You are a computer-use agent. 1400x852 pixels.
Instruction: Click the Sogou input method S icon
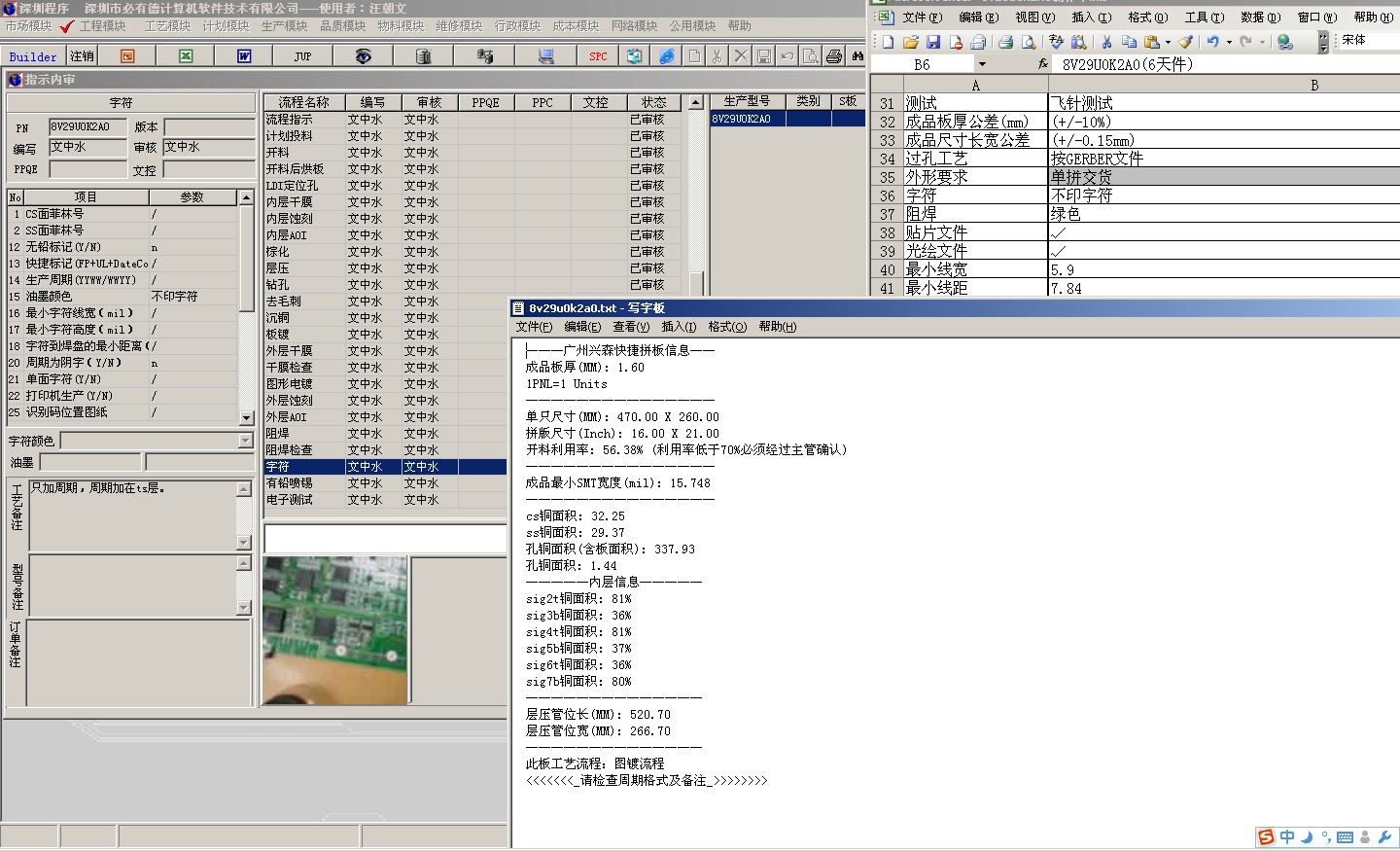[1266, 837]
